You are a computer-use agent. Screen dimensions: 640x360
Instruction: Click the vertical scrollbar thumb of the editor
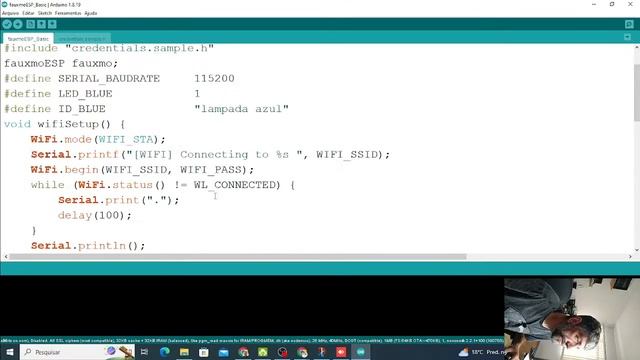click(x=637, y=93)
